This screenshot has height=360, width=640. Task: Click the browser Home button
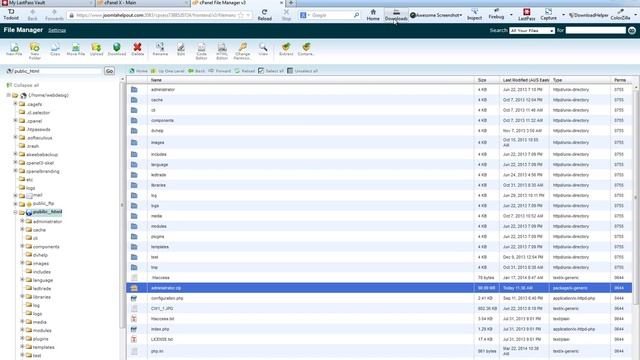click(373, 15)
